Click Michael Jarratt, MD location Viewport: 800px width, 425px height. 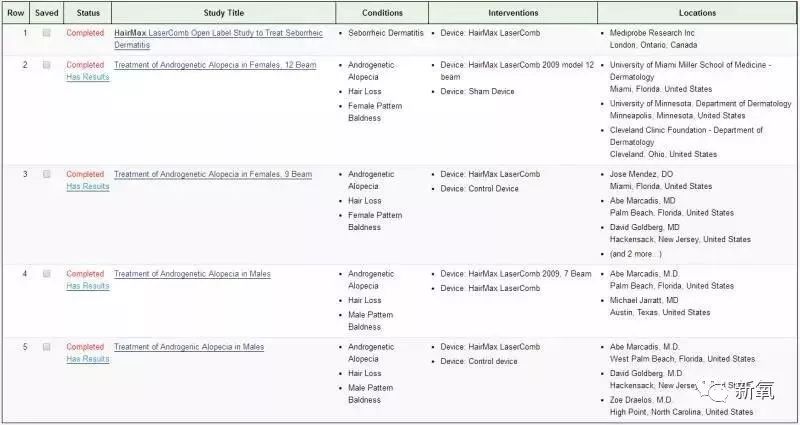point(660,306)
